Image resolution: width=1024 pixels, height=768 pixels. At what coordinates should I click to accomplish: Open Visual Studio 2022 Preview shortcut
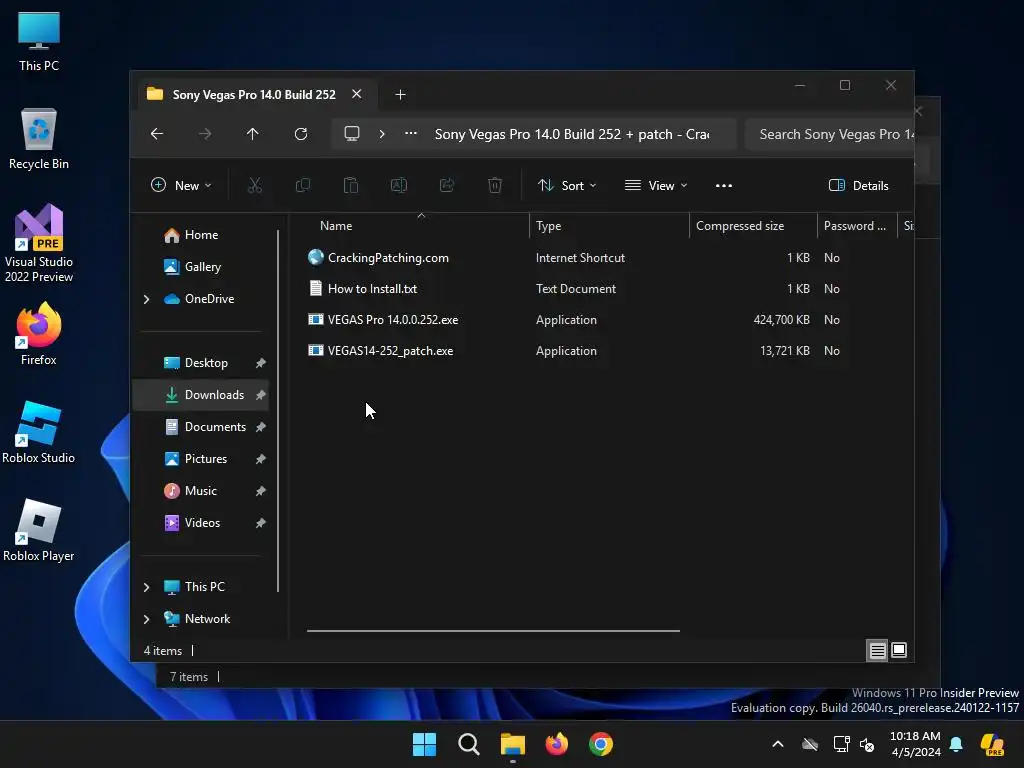[39, 243]
